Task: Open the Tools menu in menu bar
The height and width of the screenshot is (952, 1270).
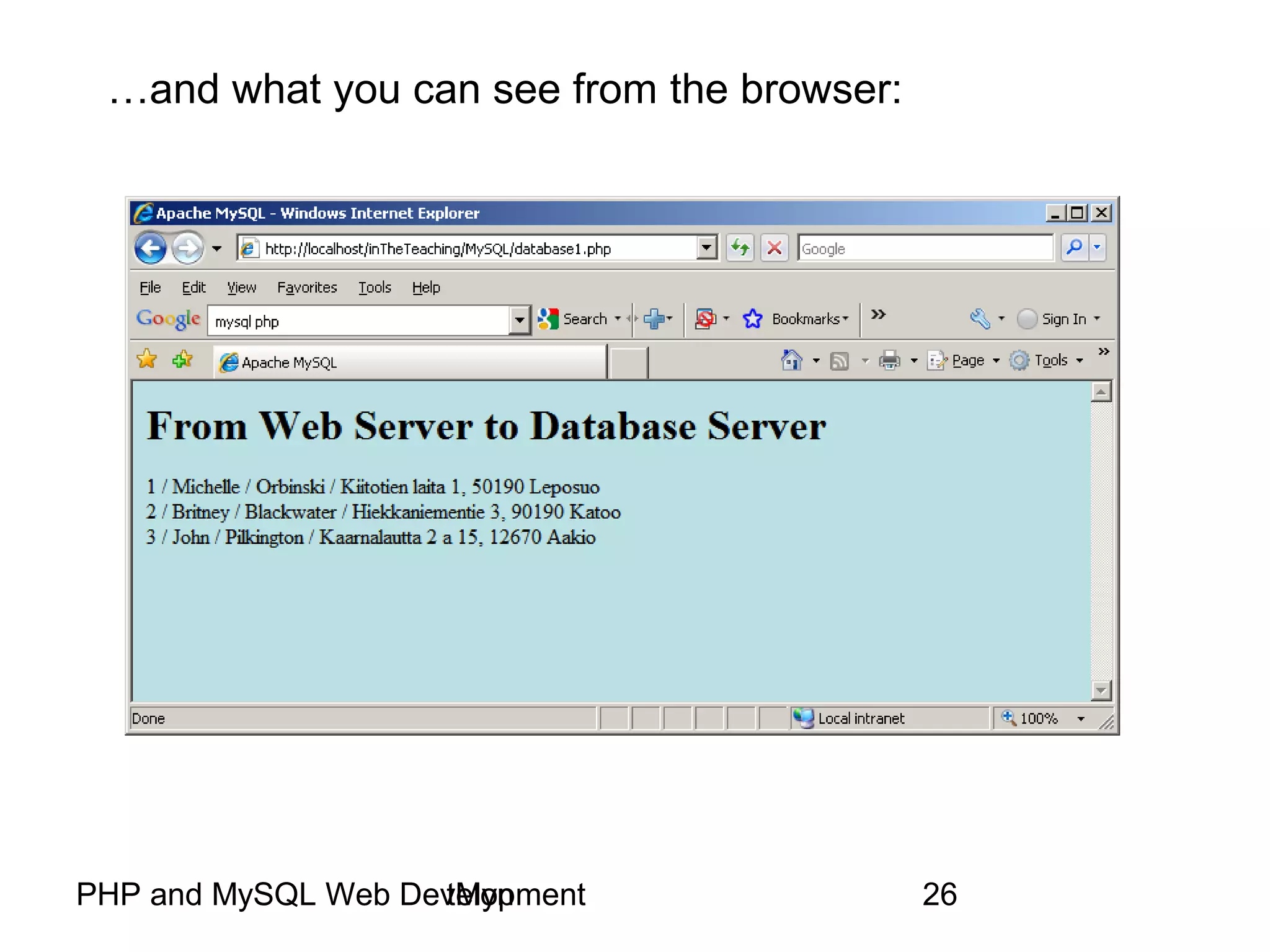Action: click(x=375, y=288)
